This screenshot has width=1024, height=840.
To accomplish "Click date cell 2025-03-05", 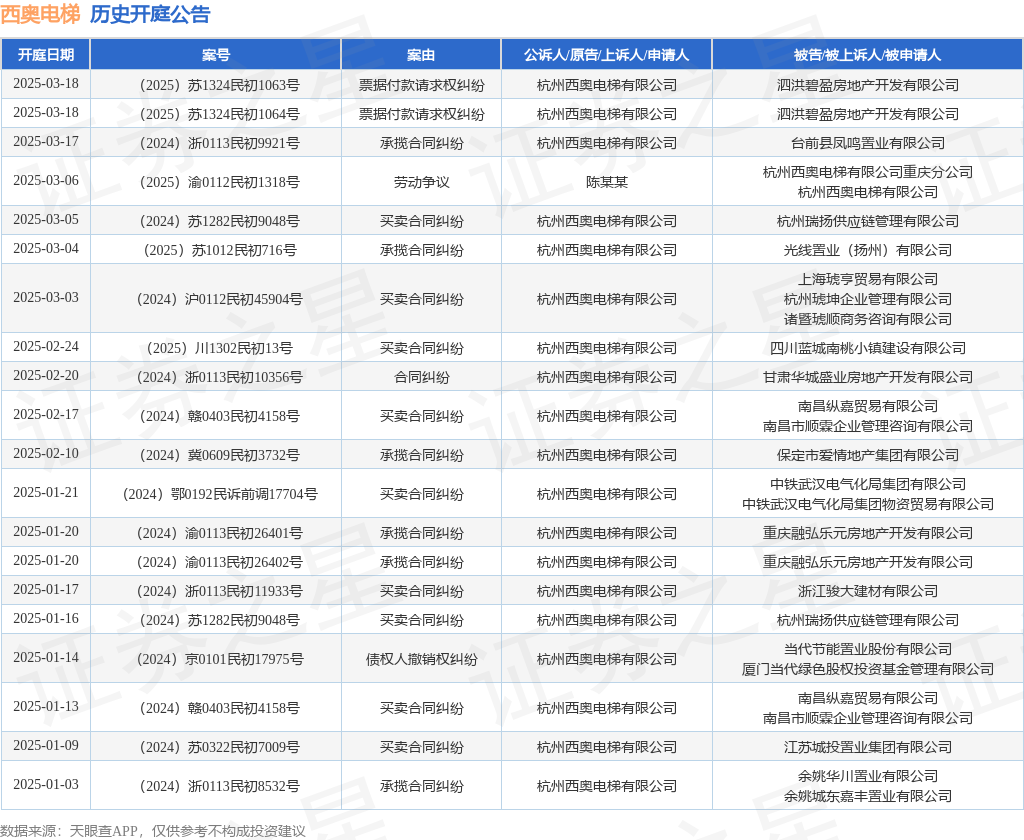I will [46, 219].
